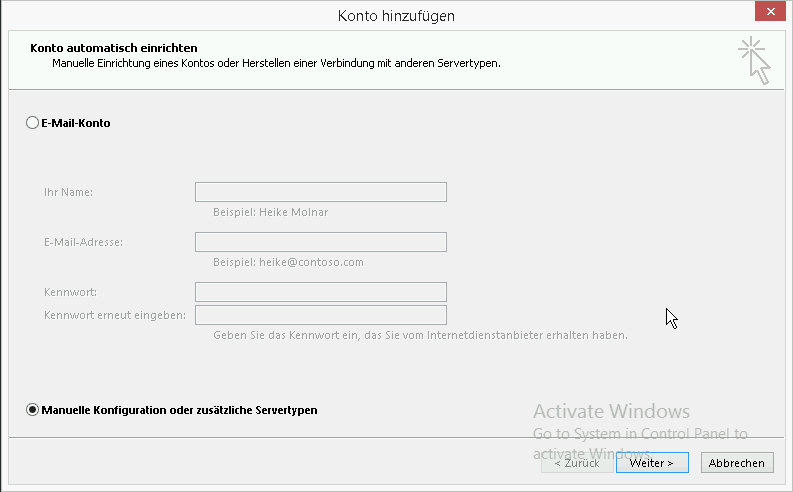Click the wizard cursor icon in the header
The height and width of the screenshot is (492, 793).
[x=756, y=61]
